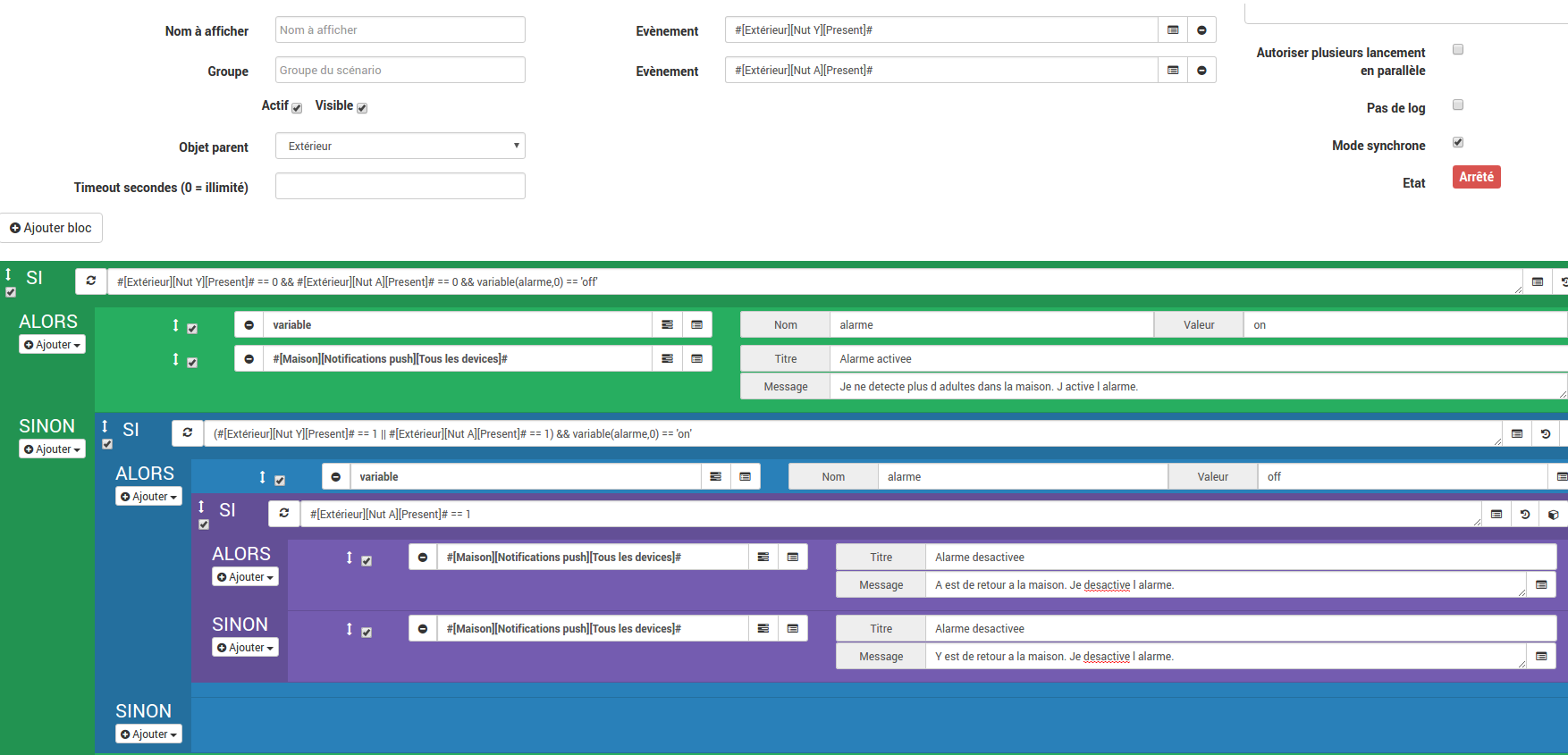
Task: Disable the Nut A Present == 1 SI block
Action: point(204,524)
